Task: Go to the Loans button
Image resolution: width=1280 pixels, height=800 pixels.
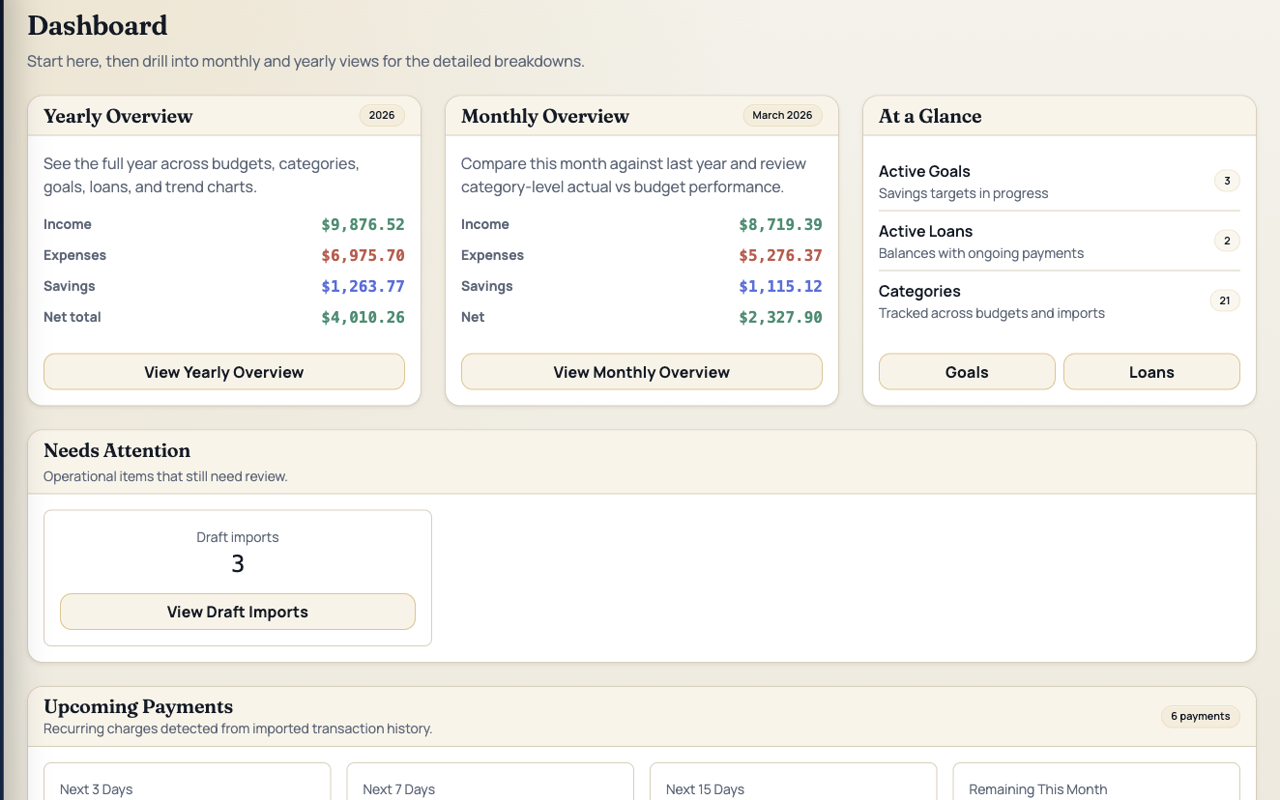Action: pos(1151,372)
